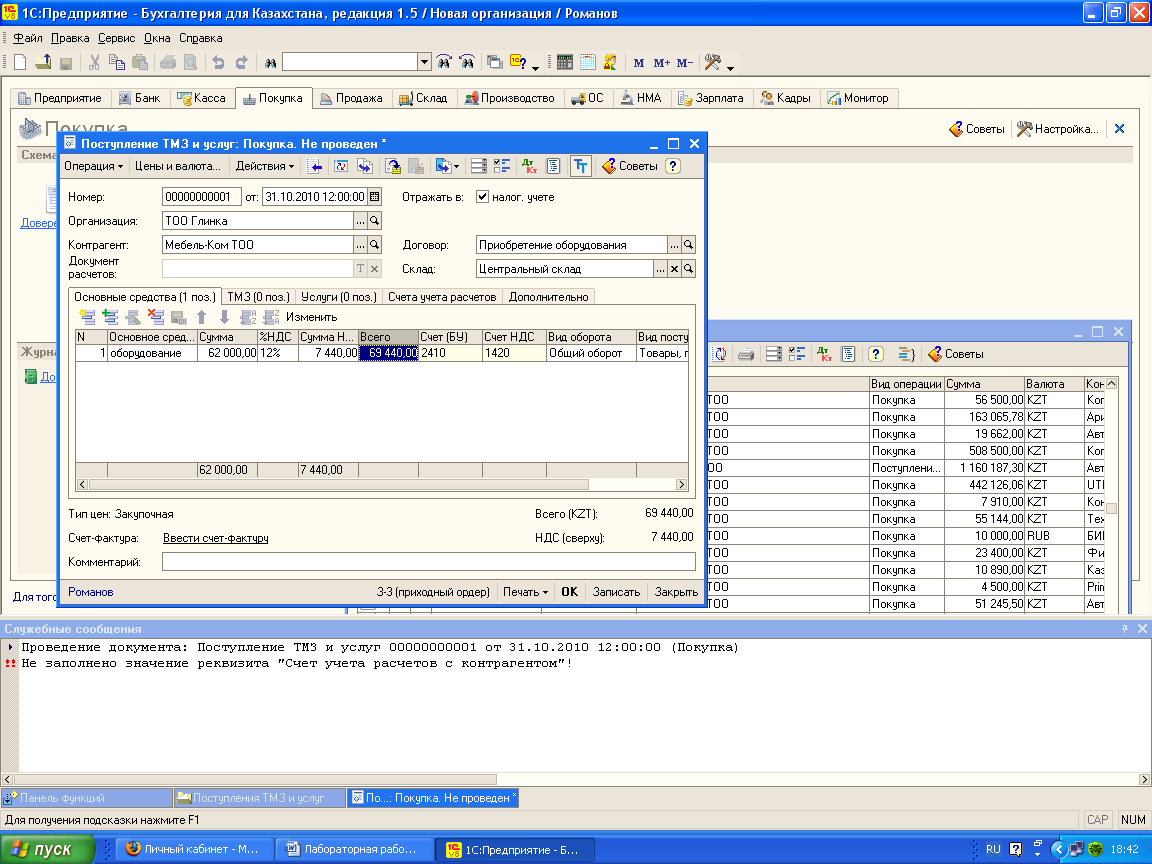Click the Изменить button in table toolbar
The height and width of the screenshot is (864, 1152).
(x=312, y=317)
